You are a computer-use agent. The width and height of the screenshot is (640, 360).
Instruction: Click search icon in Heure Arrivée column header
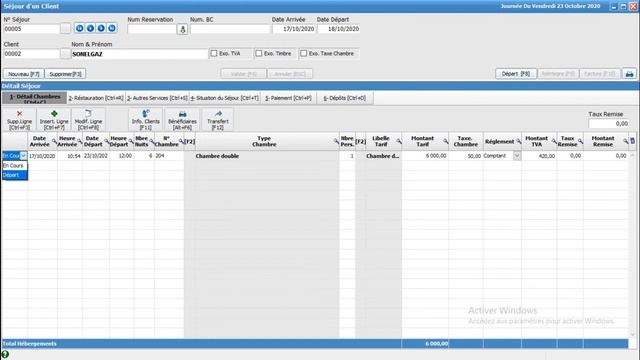[80, 141]
